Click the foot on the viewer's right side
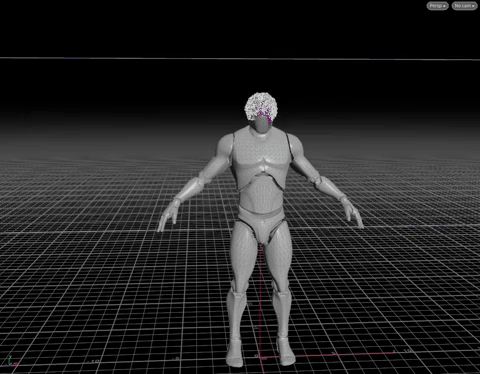480x374 pixels. pyautogui.click(x=286, y=351)
